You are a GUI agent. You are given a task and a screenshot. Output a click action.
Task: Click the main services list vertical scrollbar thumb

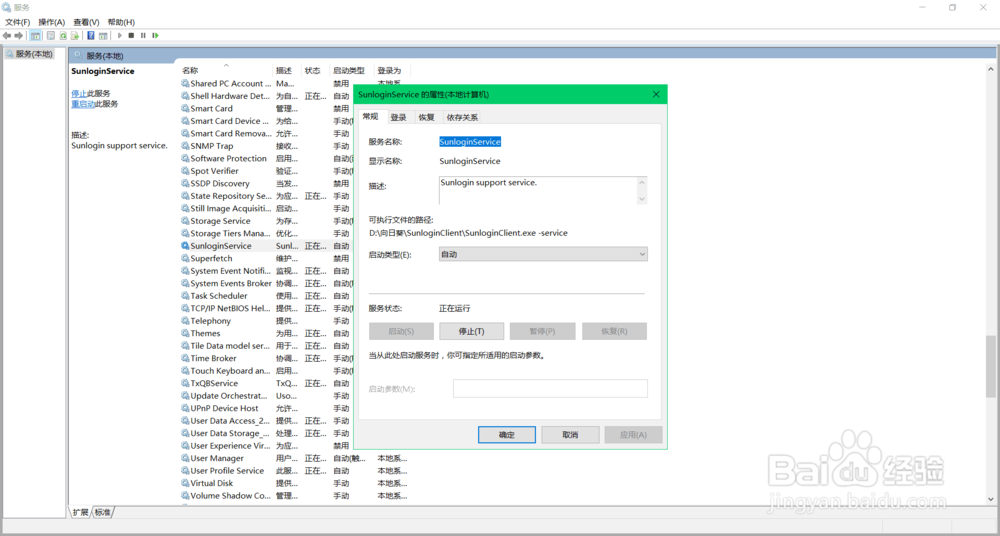point(990,366)
